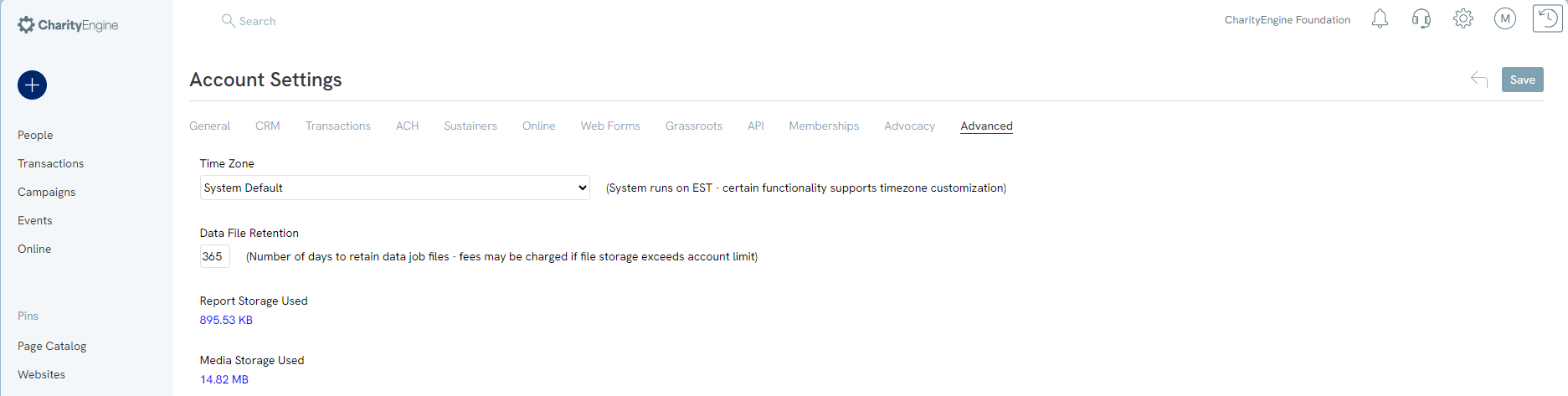
Task: Open the notifications bell
Action: 1380,18
